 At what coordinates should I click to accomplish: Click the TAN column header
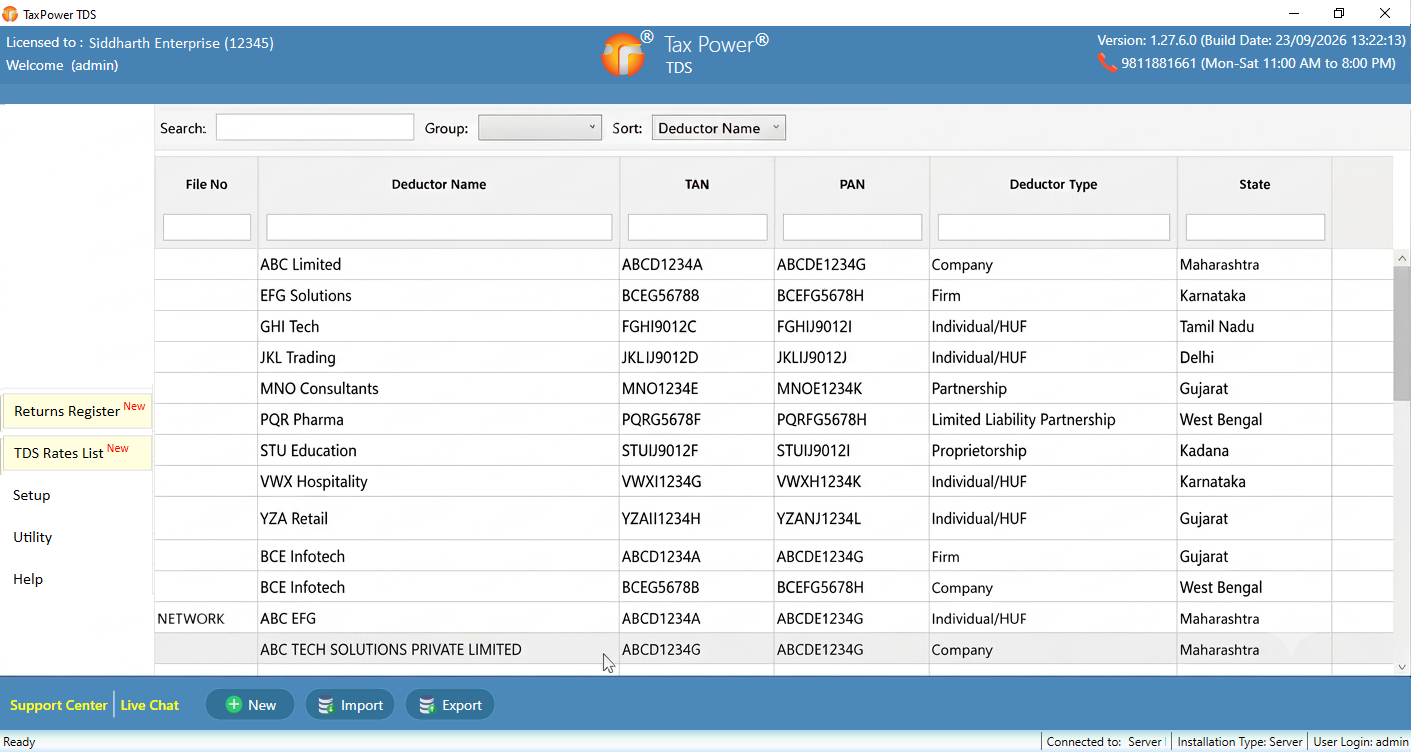pos(697,184)
